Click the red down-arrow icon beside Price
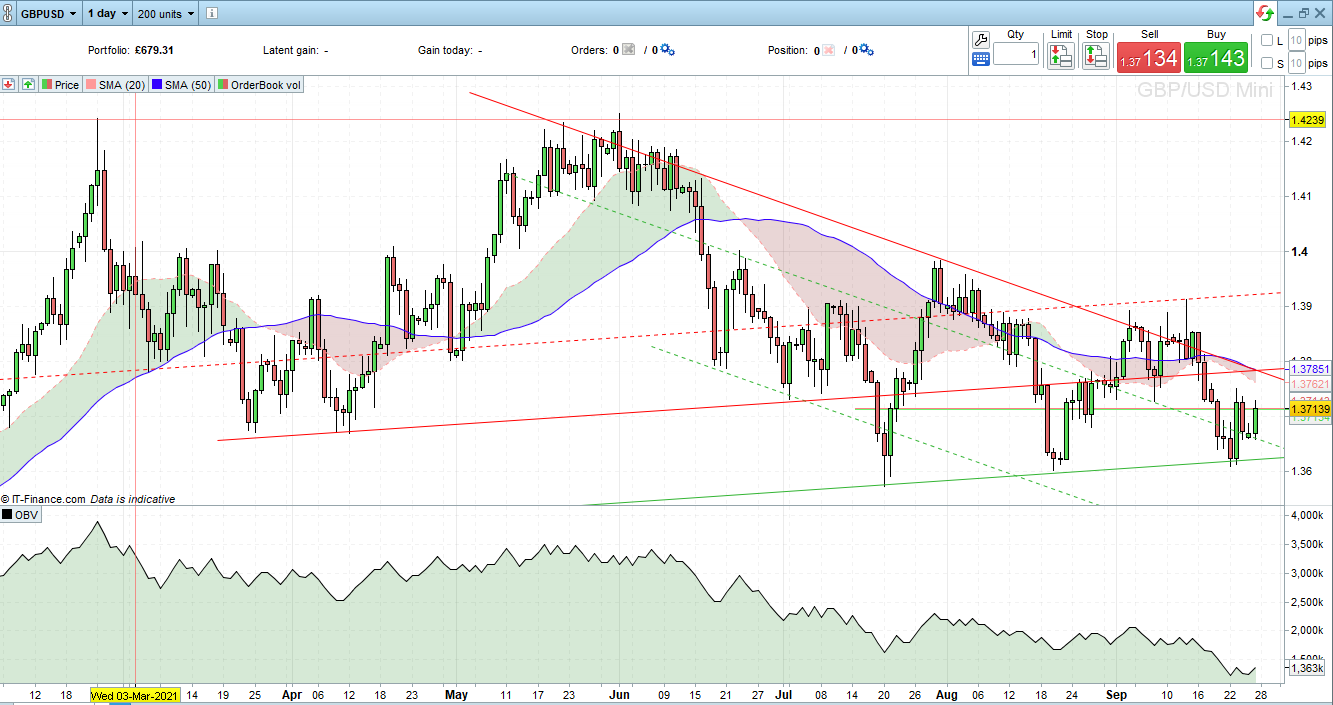1333x705 pixels. 9,85
